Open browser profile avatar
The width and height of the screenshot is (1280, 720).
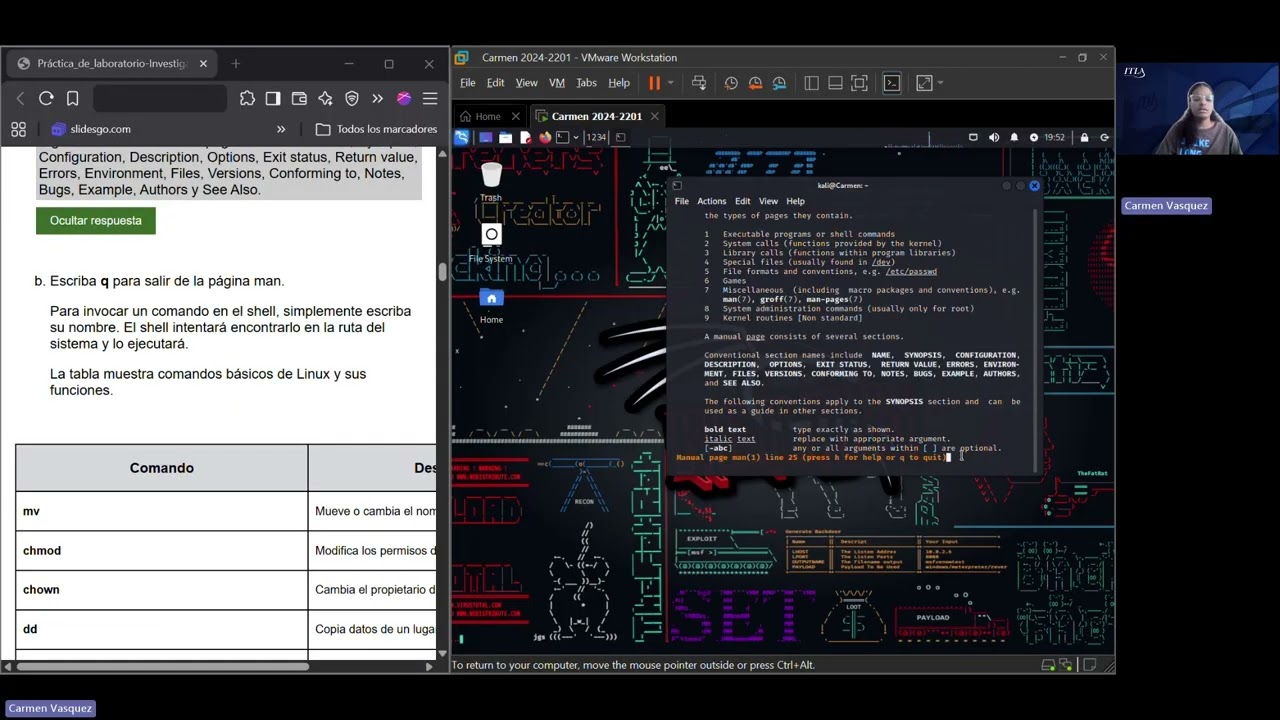point(404,98)
